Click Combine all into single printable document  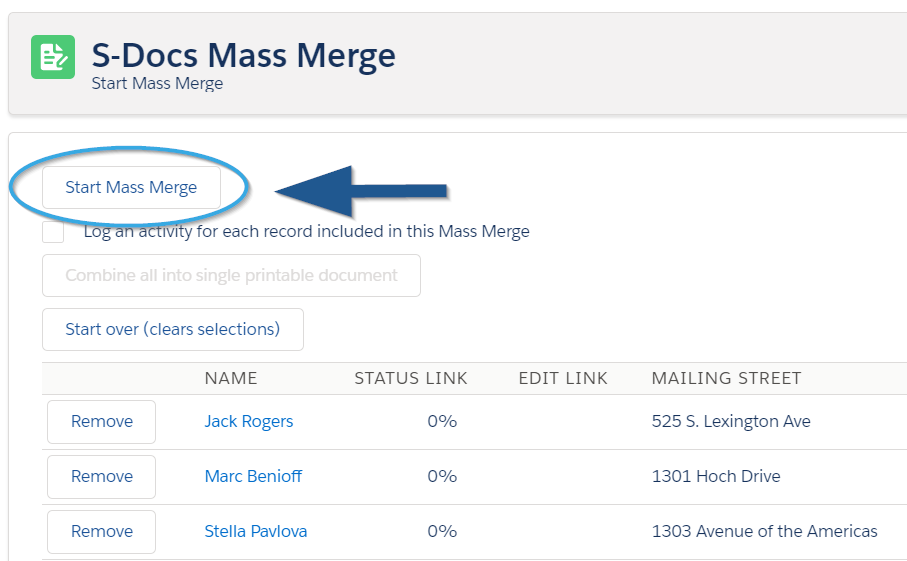pyautogui.click(x=231, y=275)
